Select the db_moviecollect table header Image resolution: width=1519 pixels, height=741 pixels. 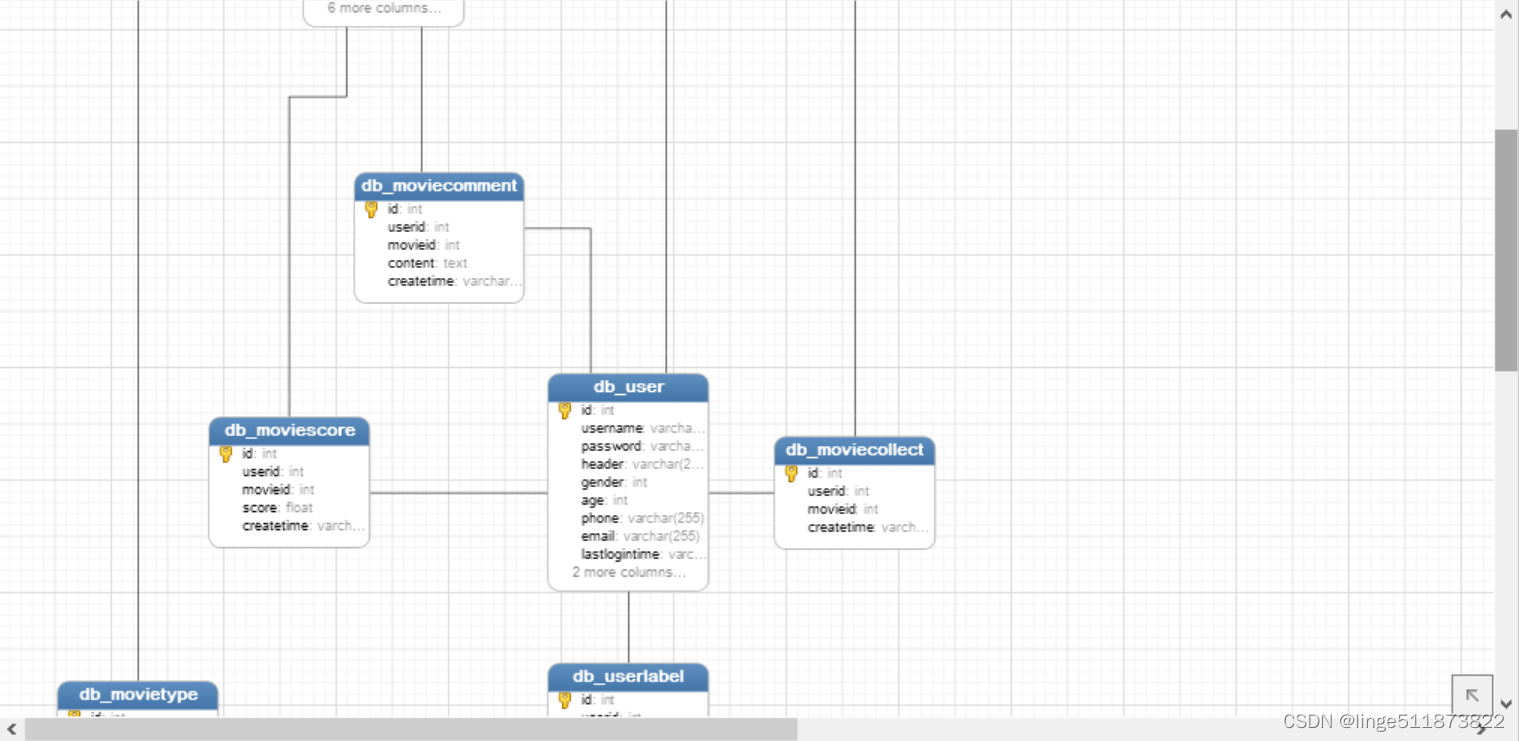pos(855,450)
